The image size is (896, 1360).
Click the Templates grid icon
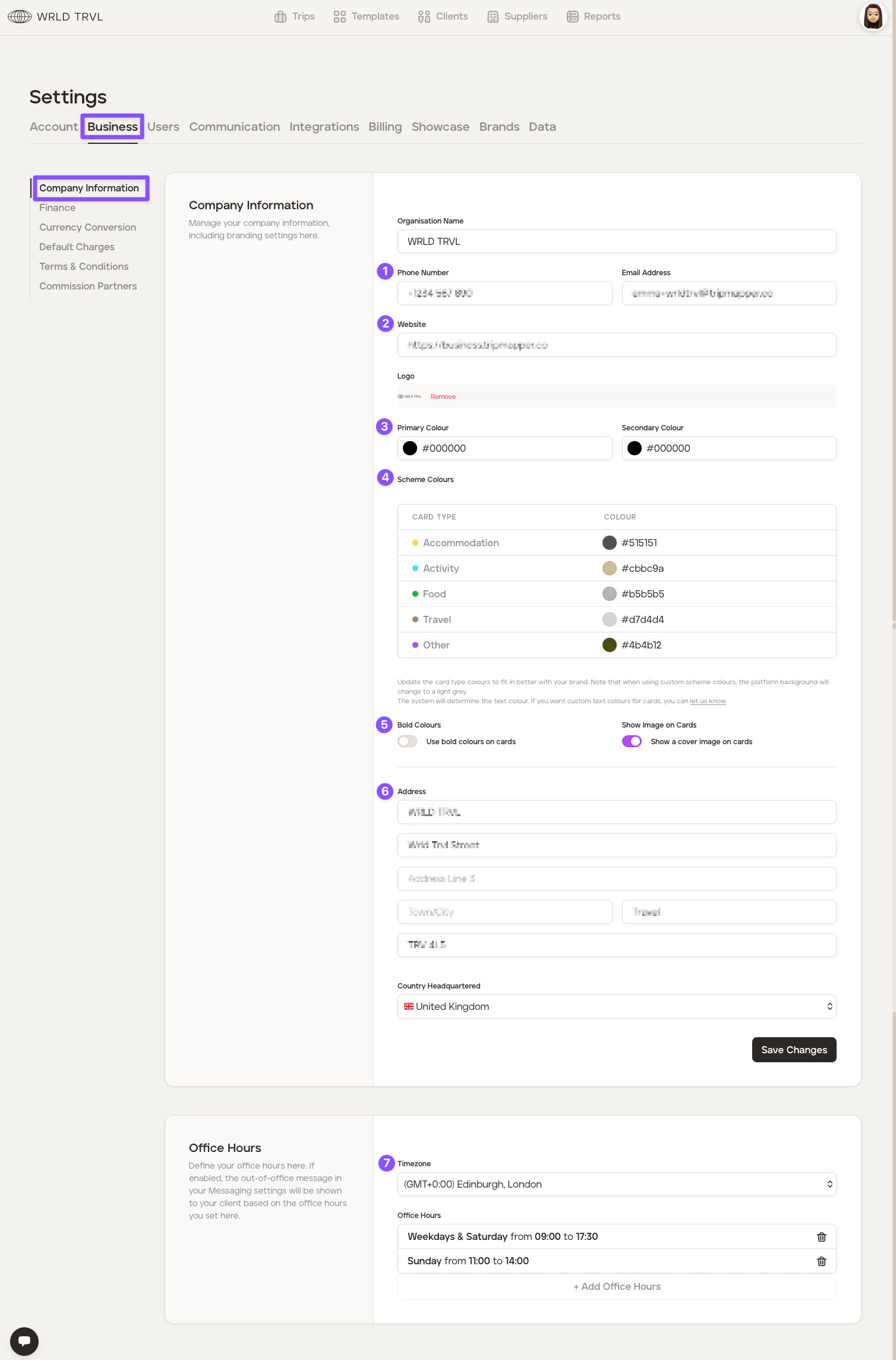(x=340, y=17)
